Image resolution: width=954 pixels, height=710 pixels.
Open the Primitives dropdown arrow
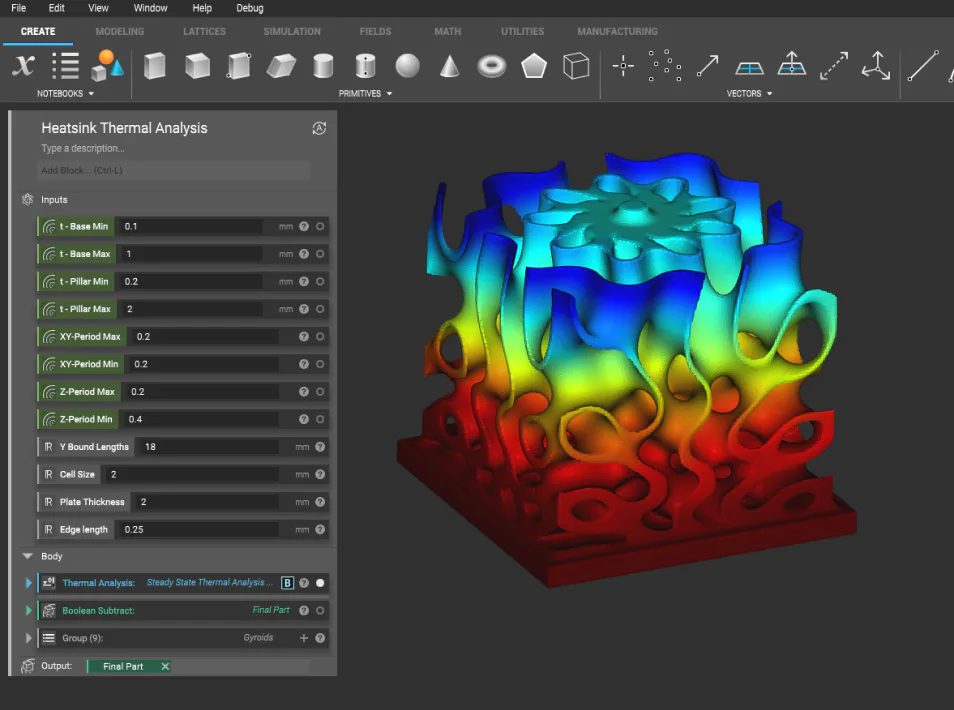(x=389, y=94)
